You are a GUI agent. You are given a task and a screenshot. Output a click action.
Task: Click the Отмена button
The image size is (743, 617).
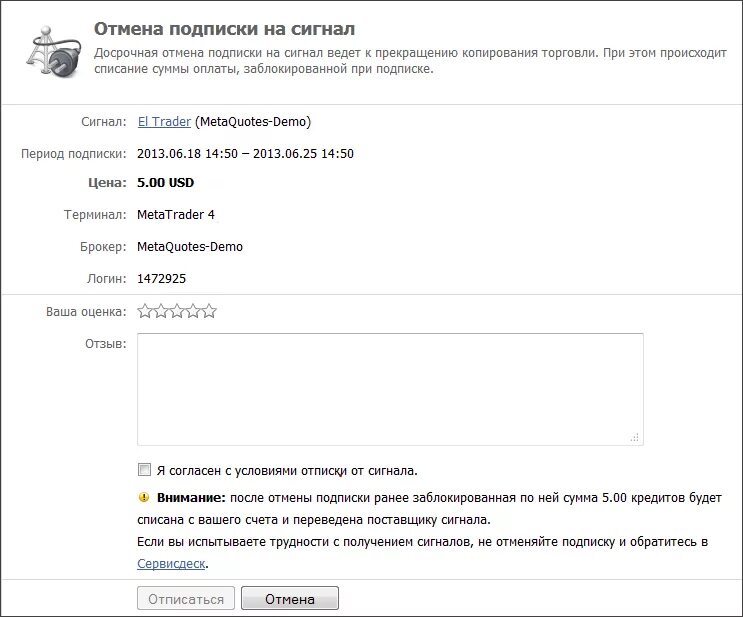coord(290,599)
